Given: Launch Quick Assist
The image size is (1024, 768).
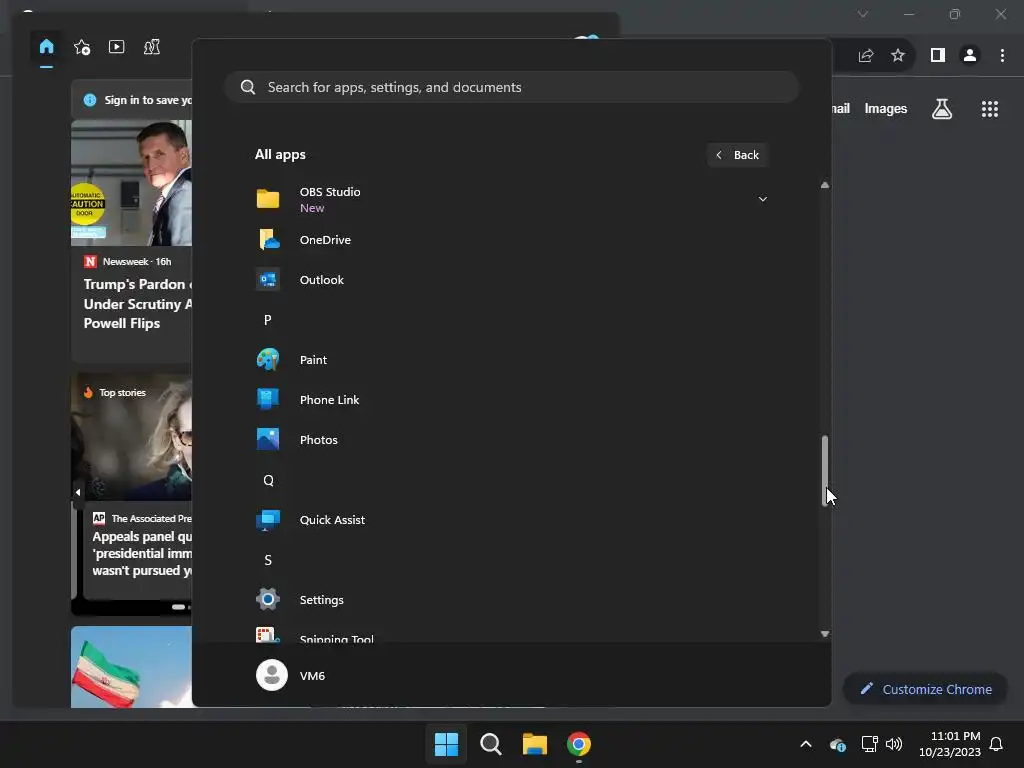Looking at the screenshot, I should click(511, 520).
